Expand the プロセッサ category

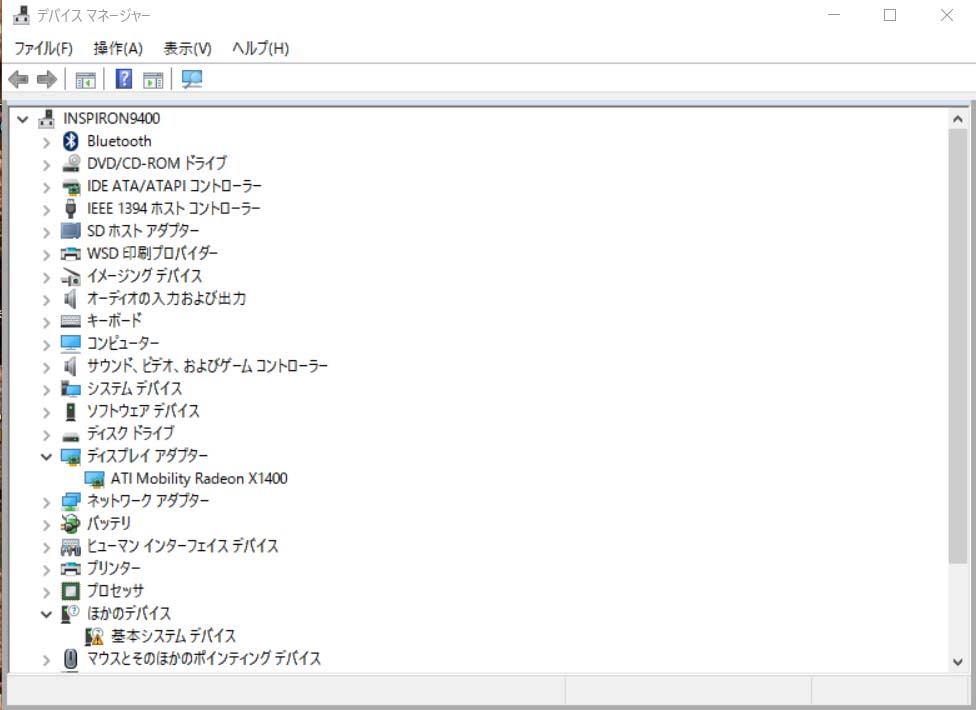point(47,592)
